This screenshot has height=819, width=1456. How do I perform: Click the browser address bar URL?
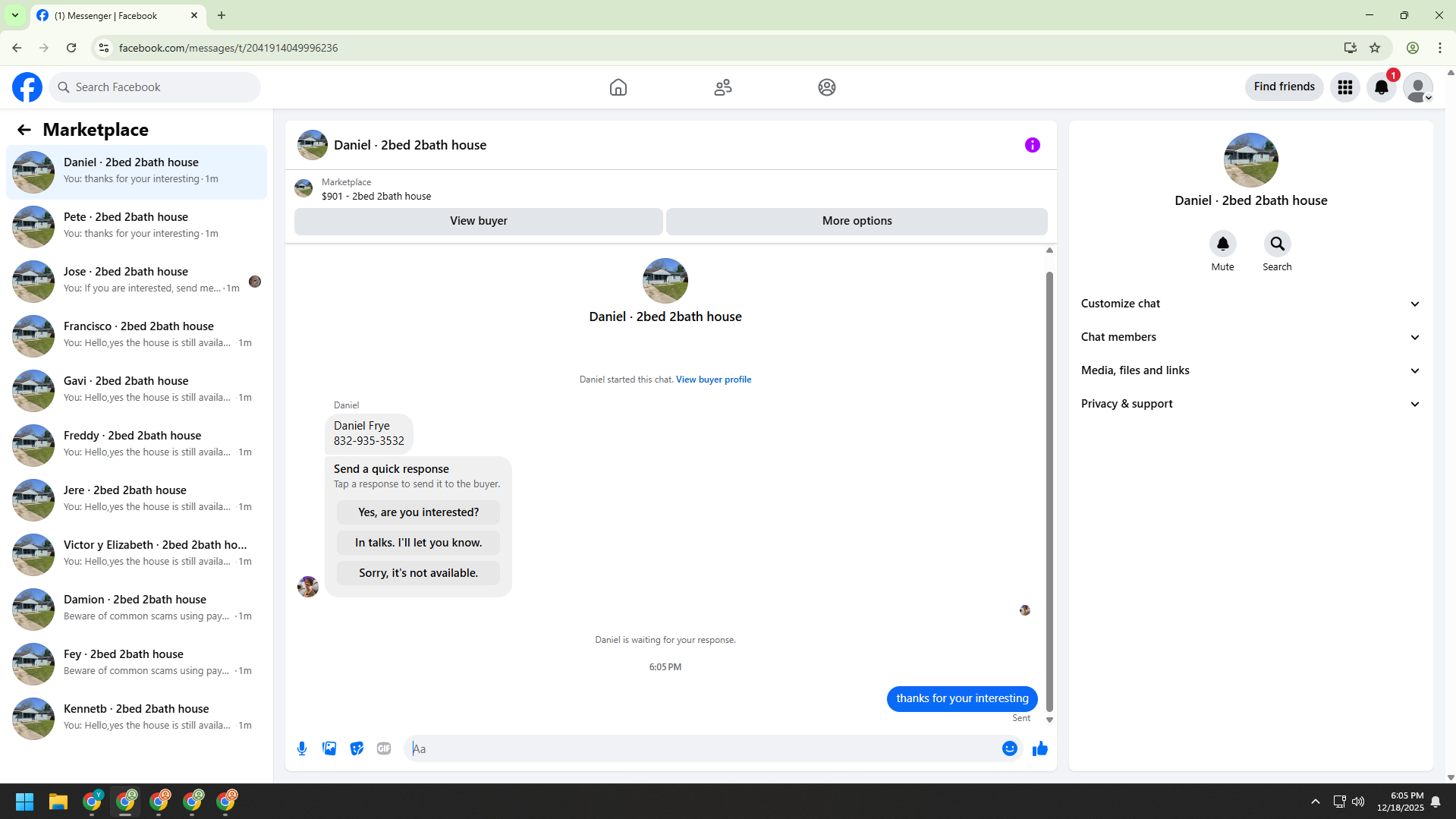[x=228, y=48]
